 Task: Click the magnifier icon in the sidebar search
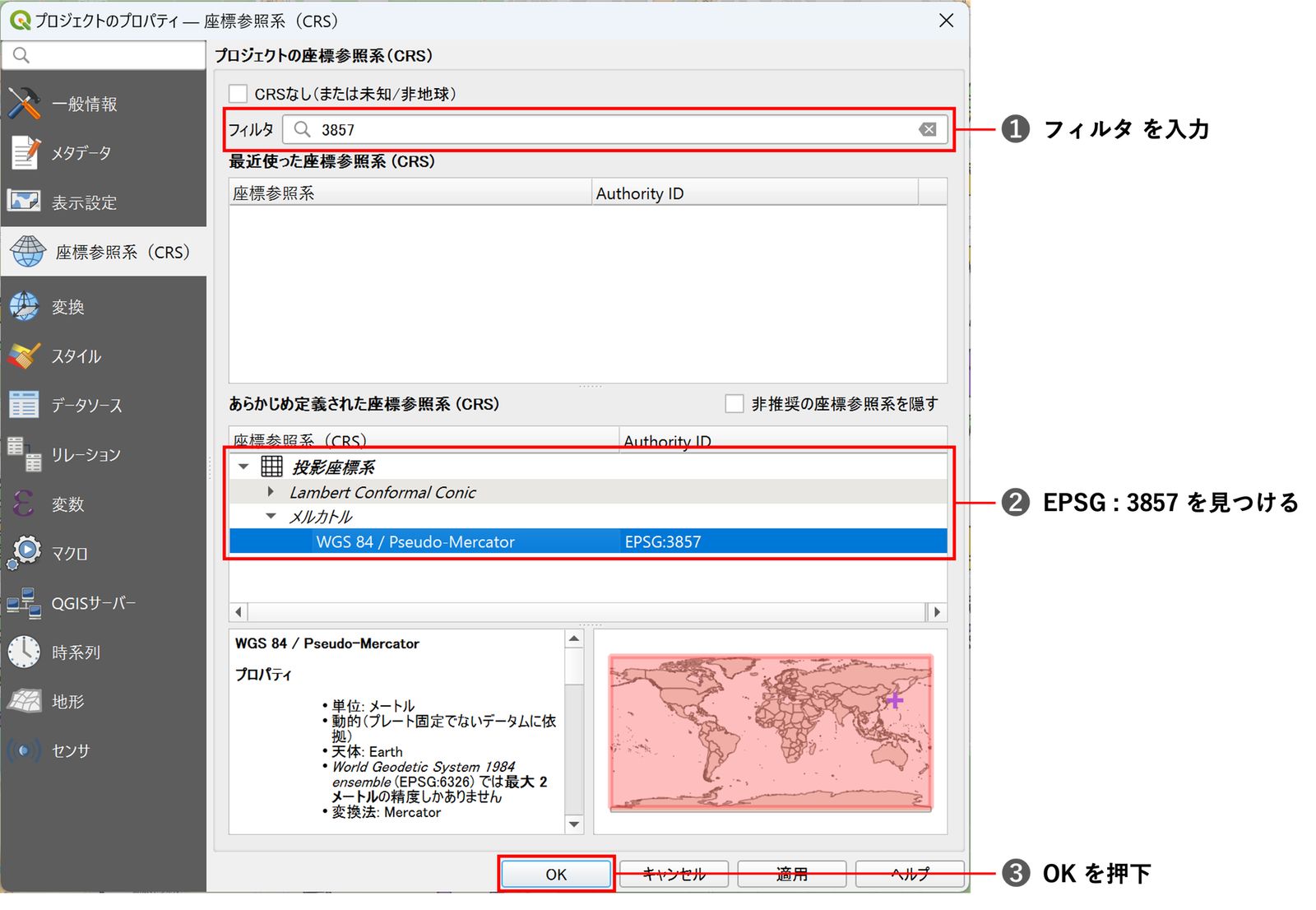[21, 55]
